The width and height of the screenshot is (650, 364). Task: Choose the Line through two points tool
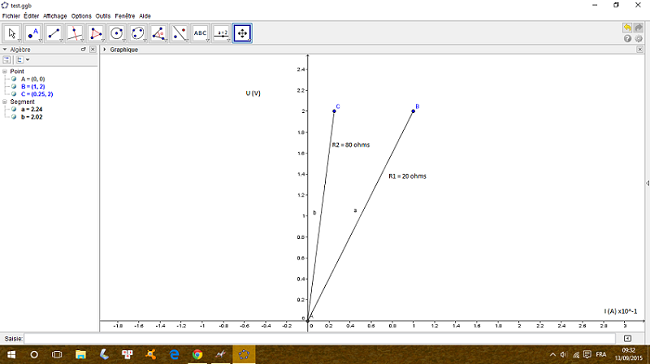(x=54, y=33)
